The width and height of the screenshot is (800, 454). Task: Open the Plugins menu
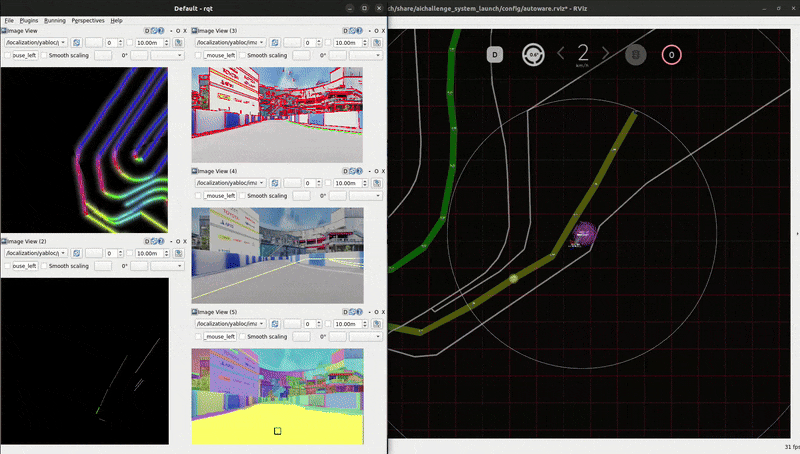tap(29, 20)
